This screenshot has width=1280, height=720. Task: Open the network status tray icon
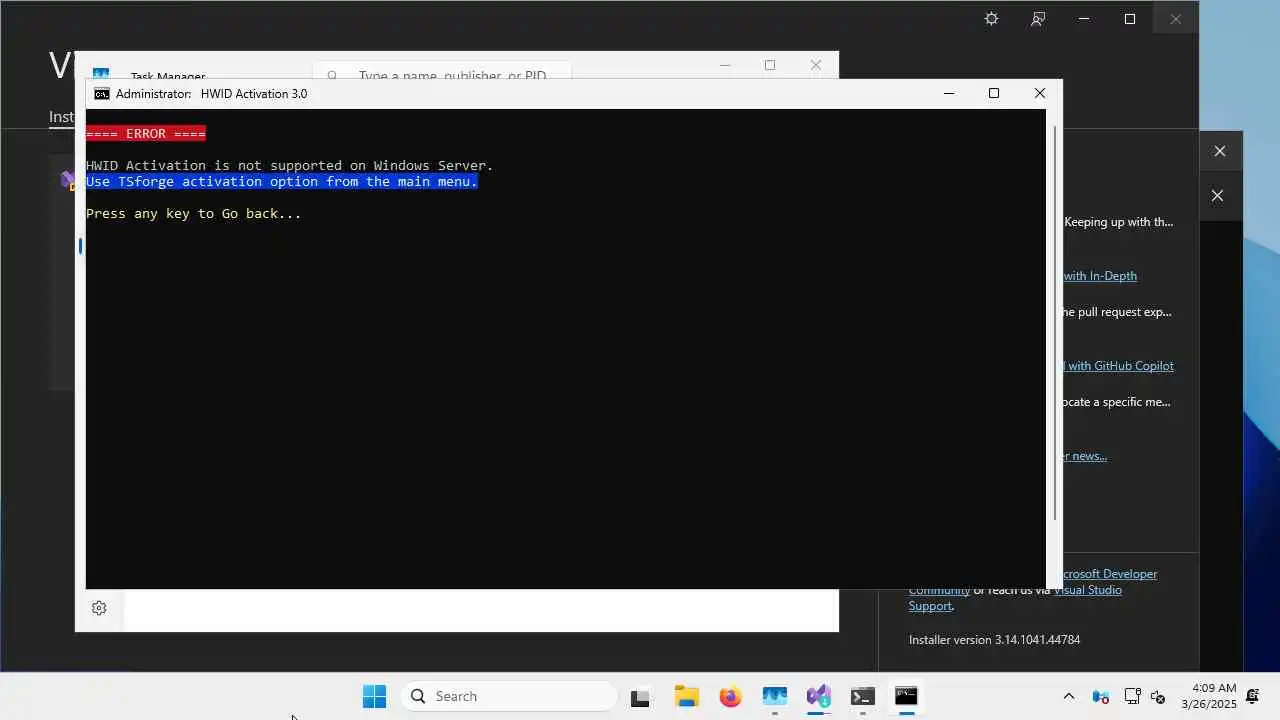coord(1132,697)
